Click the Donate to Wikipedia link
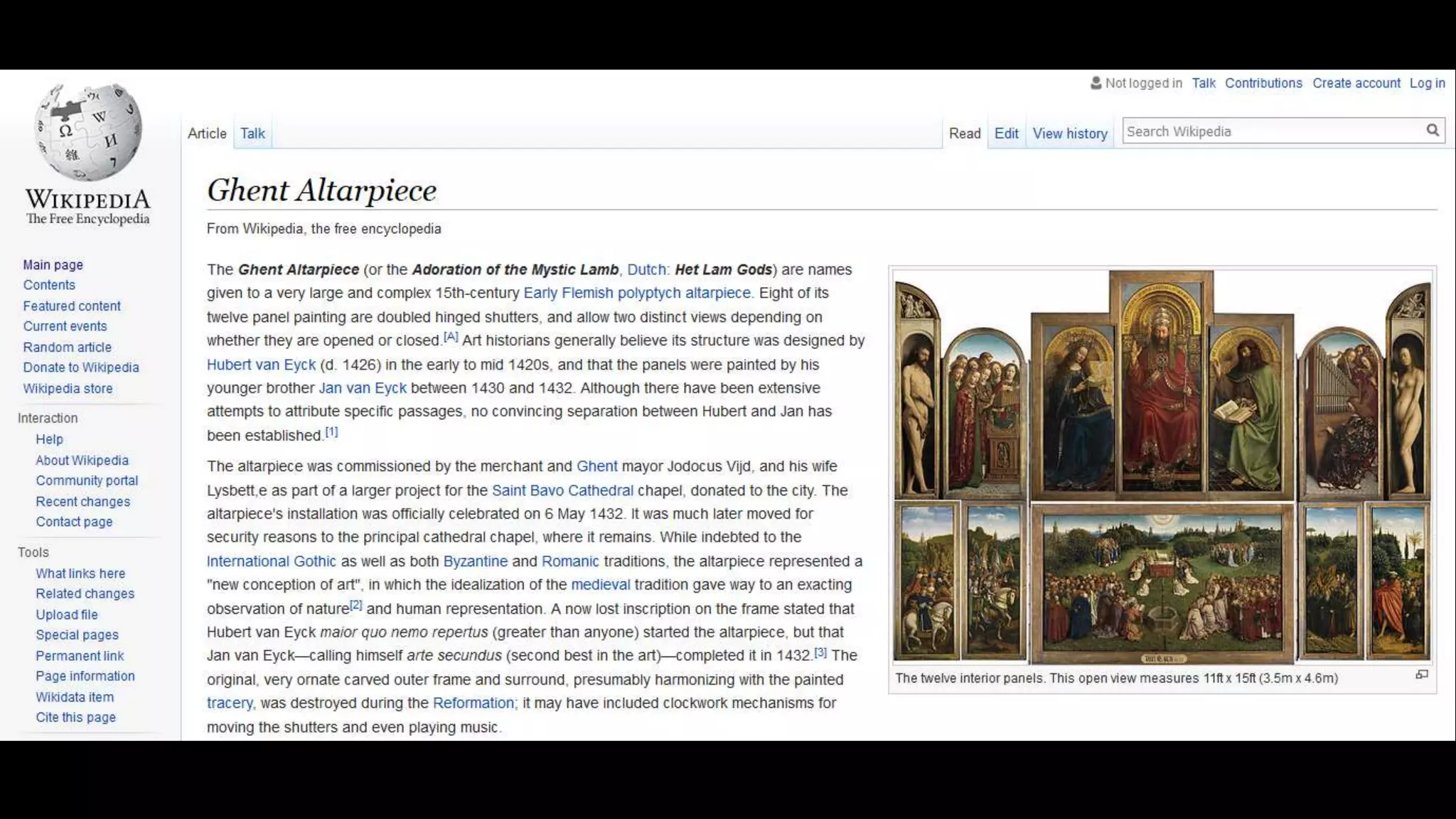The height and width of the screenshot is (819, 1456). 80,368
